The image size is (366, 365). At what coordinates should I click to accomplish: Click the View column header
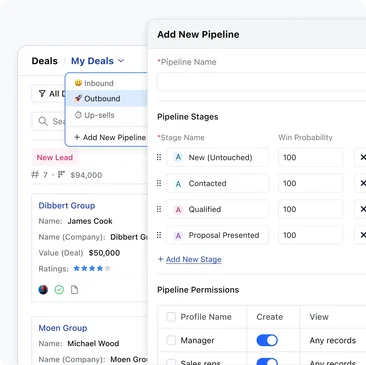click(x=319, y=317)
